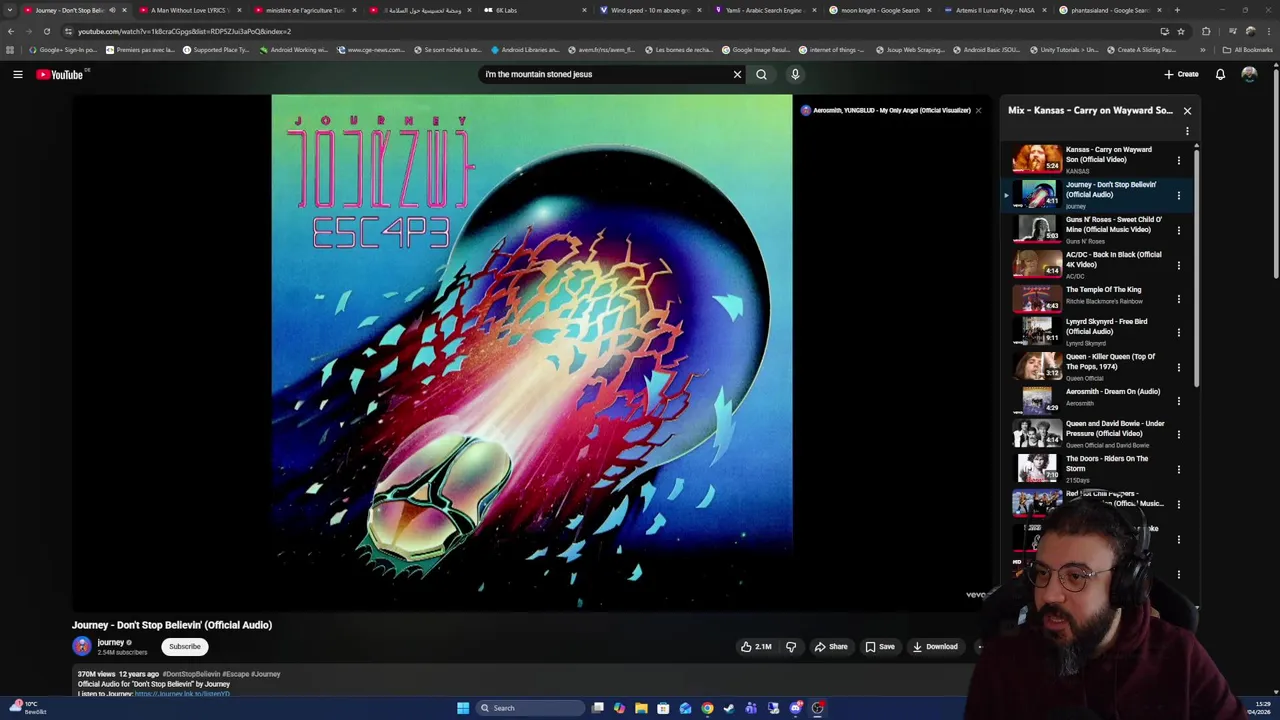Subscribe to the journey channel

coord(184,647)
